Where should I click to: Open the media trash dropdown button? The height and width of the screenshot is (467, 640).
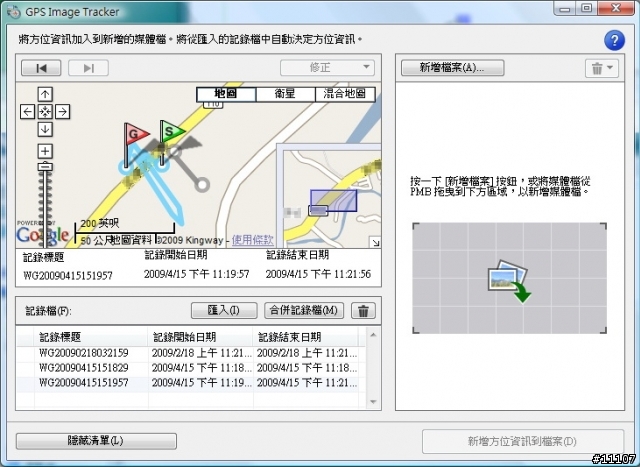click(602, 68)
